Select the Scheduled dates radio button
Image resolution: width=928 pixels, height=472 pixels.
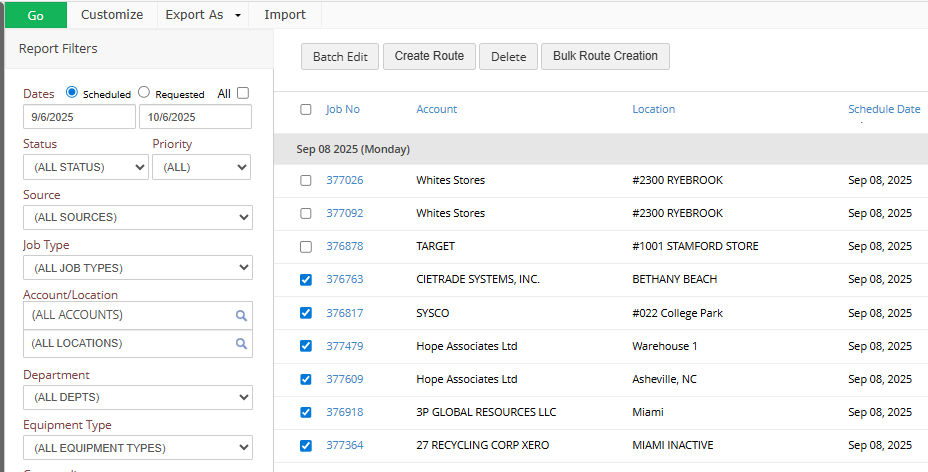72,93
